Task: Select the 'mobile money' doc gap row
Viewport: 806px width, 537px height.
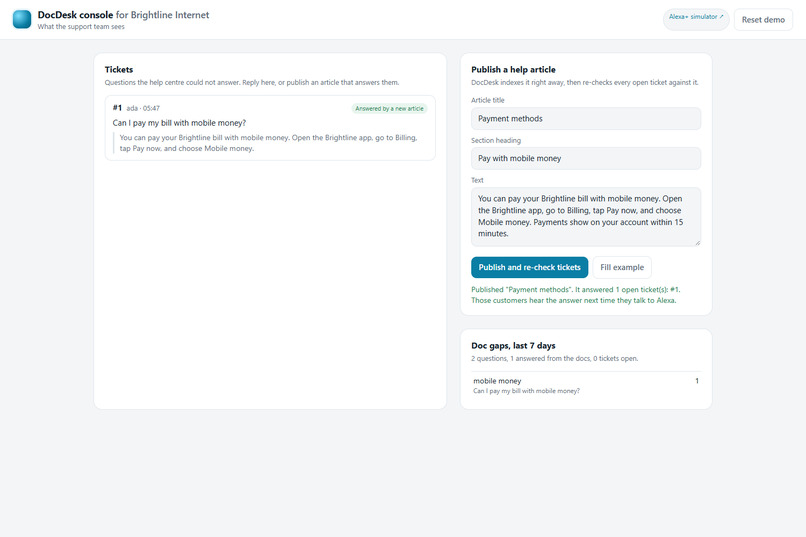Action: 586,385
